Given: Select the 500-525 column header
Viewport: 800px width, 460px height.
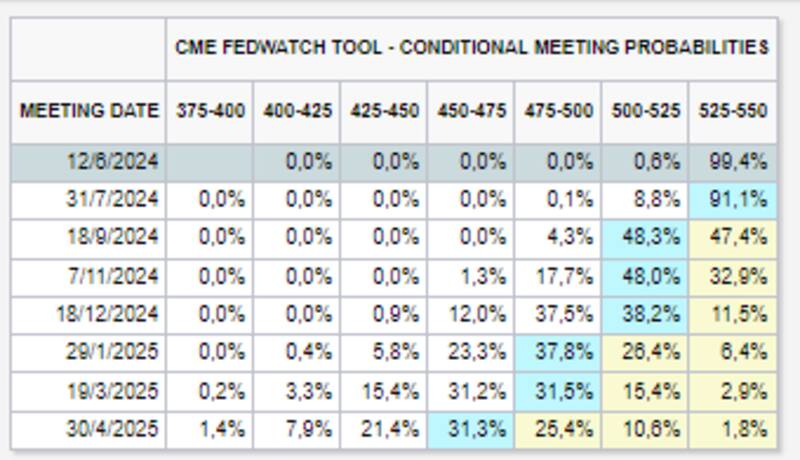Looking at the screenshot, I should 645,110.
